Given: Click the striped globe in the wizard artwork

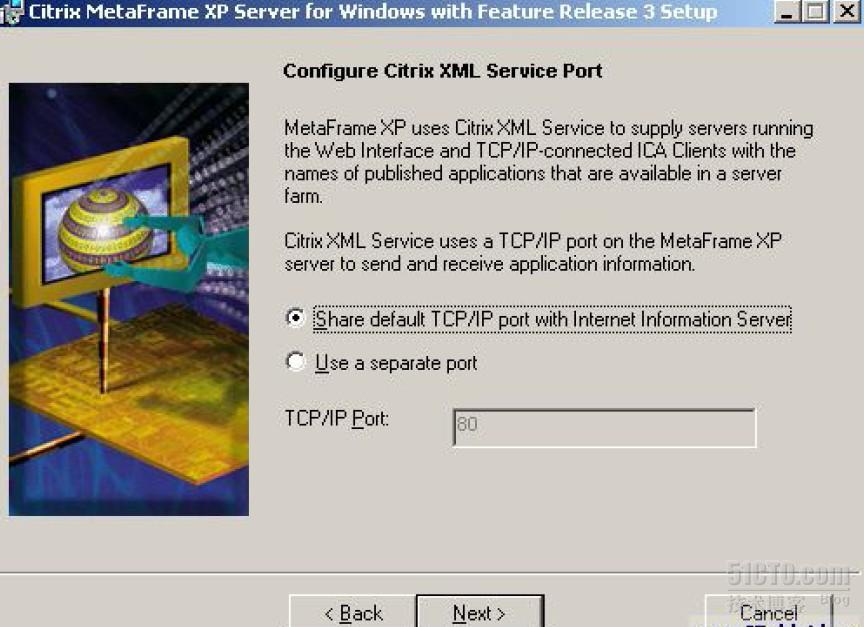Looking at the screenshot, I should (105, 230).
